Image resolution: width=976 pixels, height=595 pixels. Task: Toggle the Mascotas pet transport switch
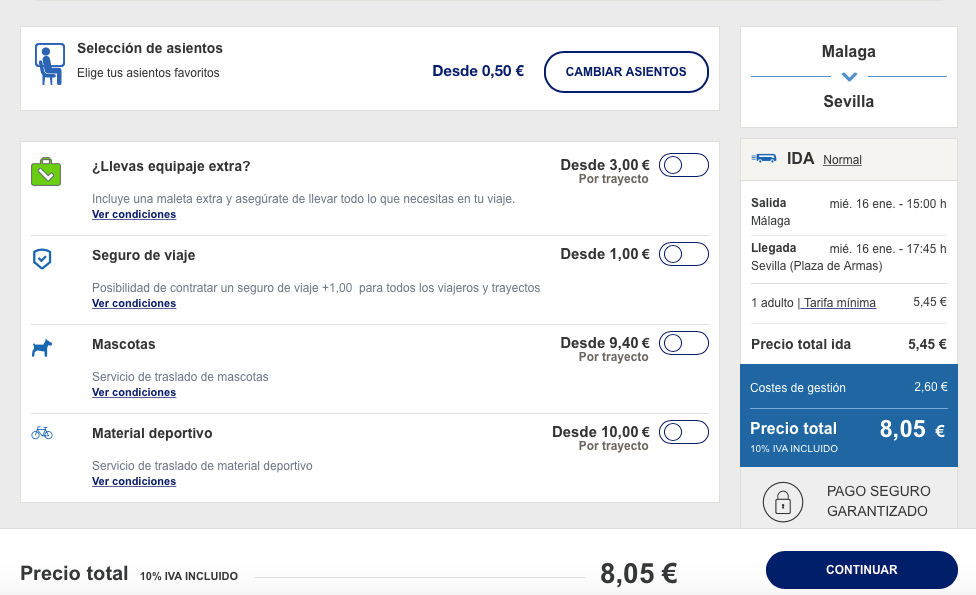click(684, 344)
